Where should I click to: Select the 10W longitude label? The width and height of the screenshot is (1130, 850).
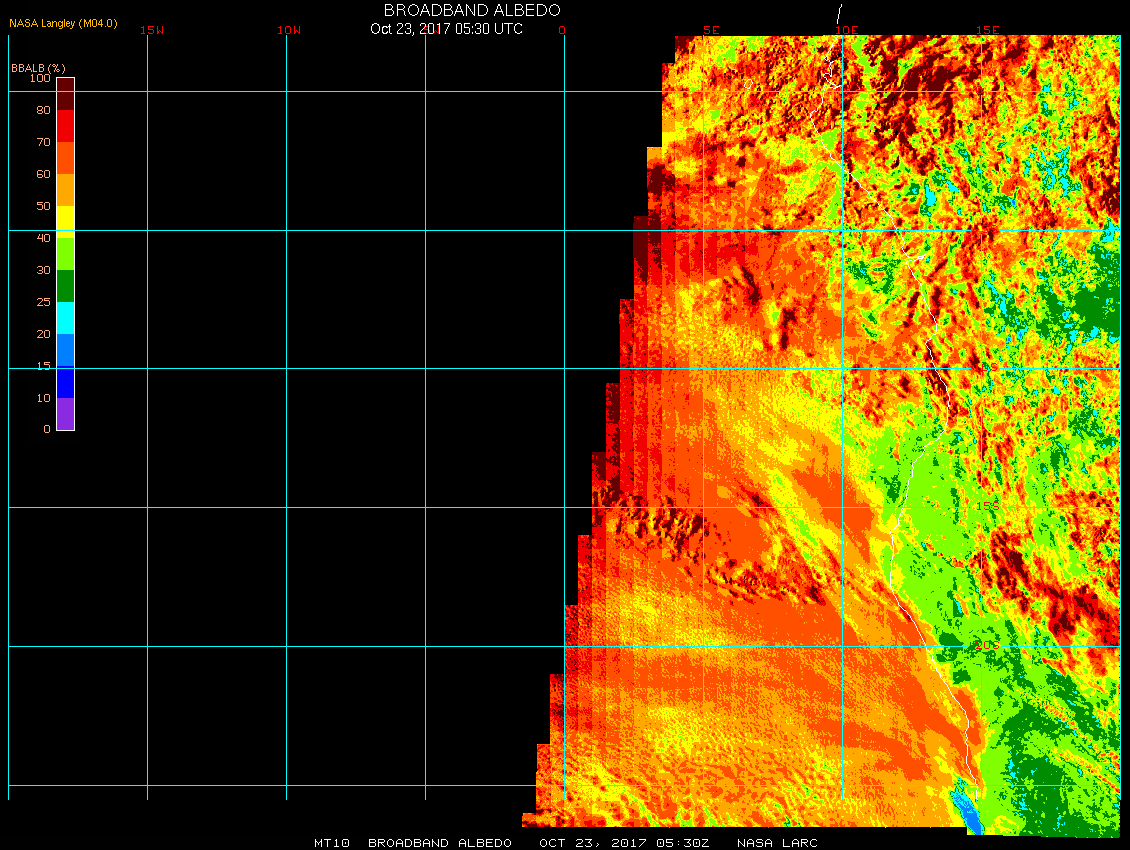(x=289, y=30)
